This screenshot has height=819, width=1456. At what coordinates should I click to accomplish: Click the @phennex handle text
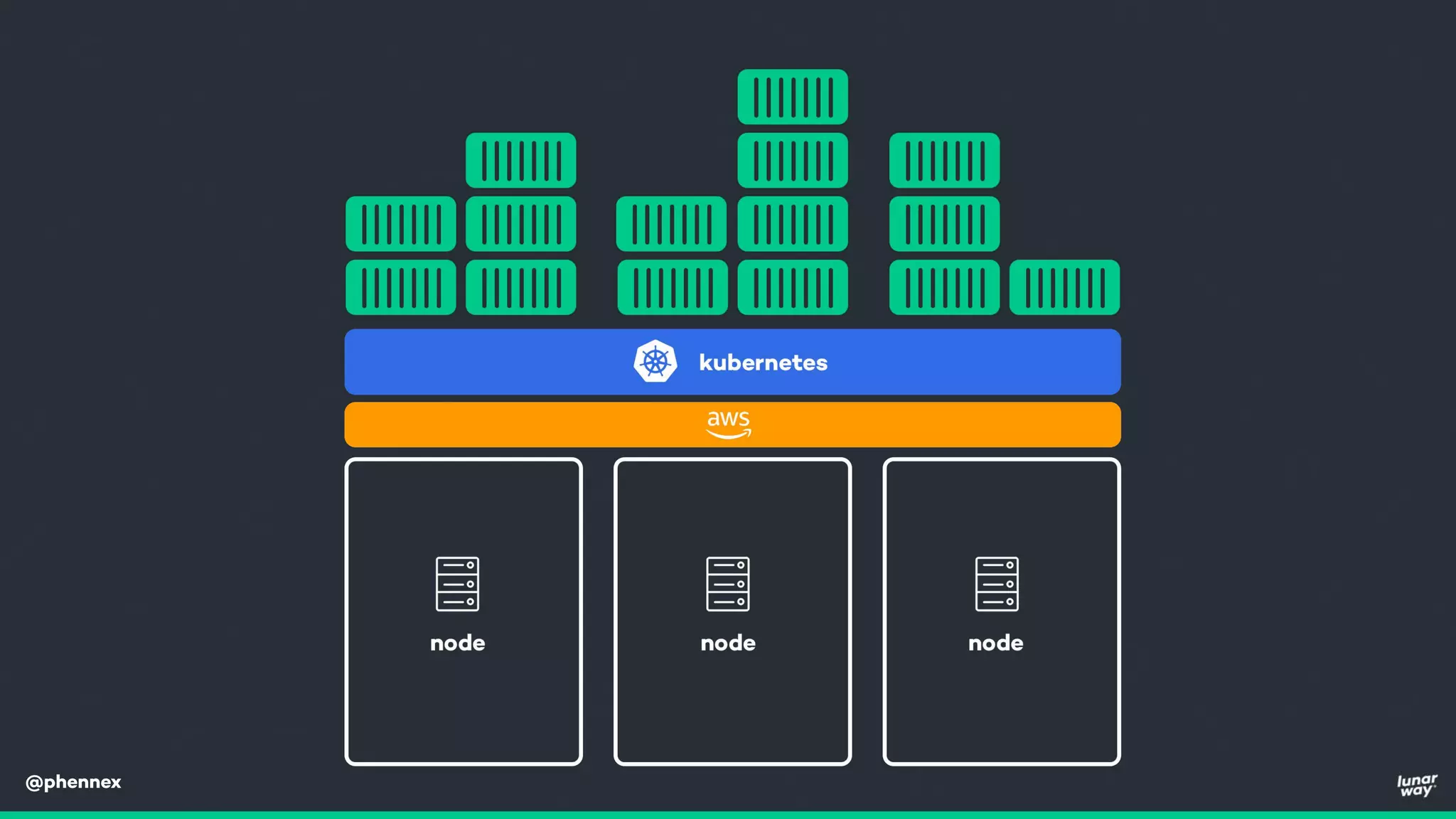click(x=73, y=782)
